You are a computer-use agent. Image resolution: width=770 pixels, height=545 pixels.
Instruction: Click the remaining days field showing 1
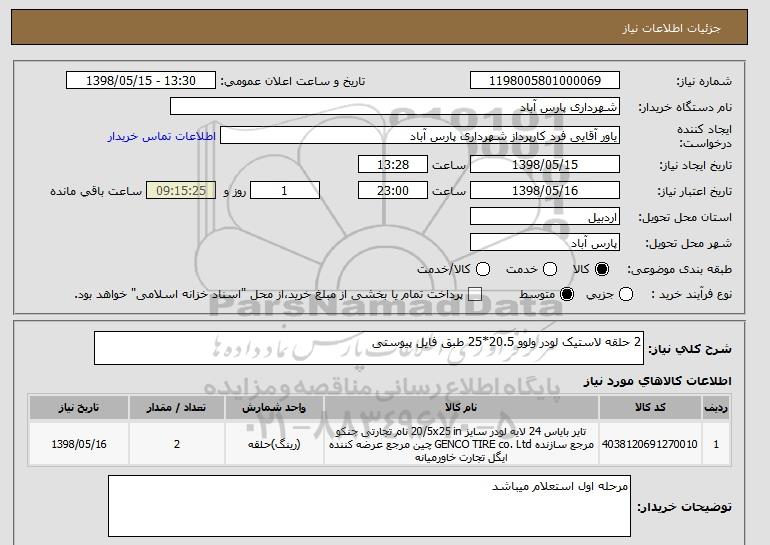285,191
